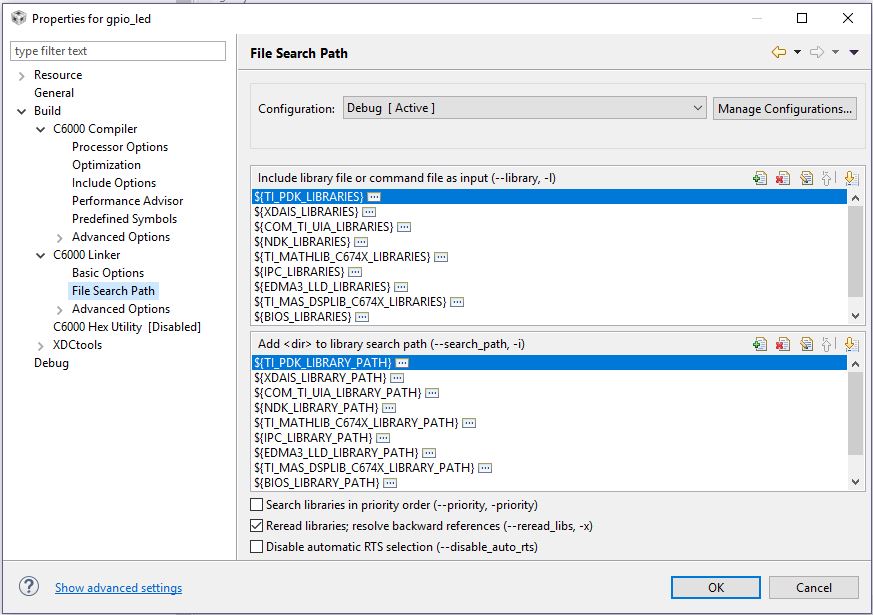Select Include Options in the tree
873x615 pixels.
click(114, 183)
